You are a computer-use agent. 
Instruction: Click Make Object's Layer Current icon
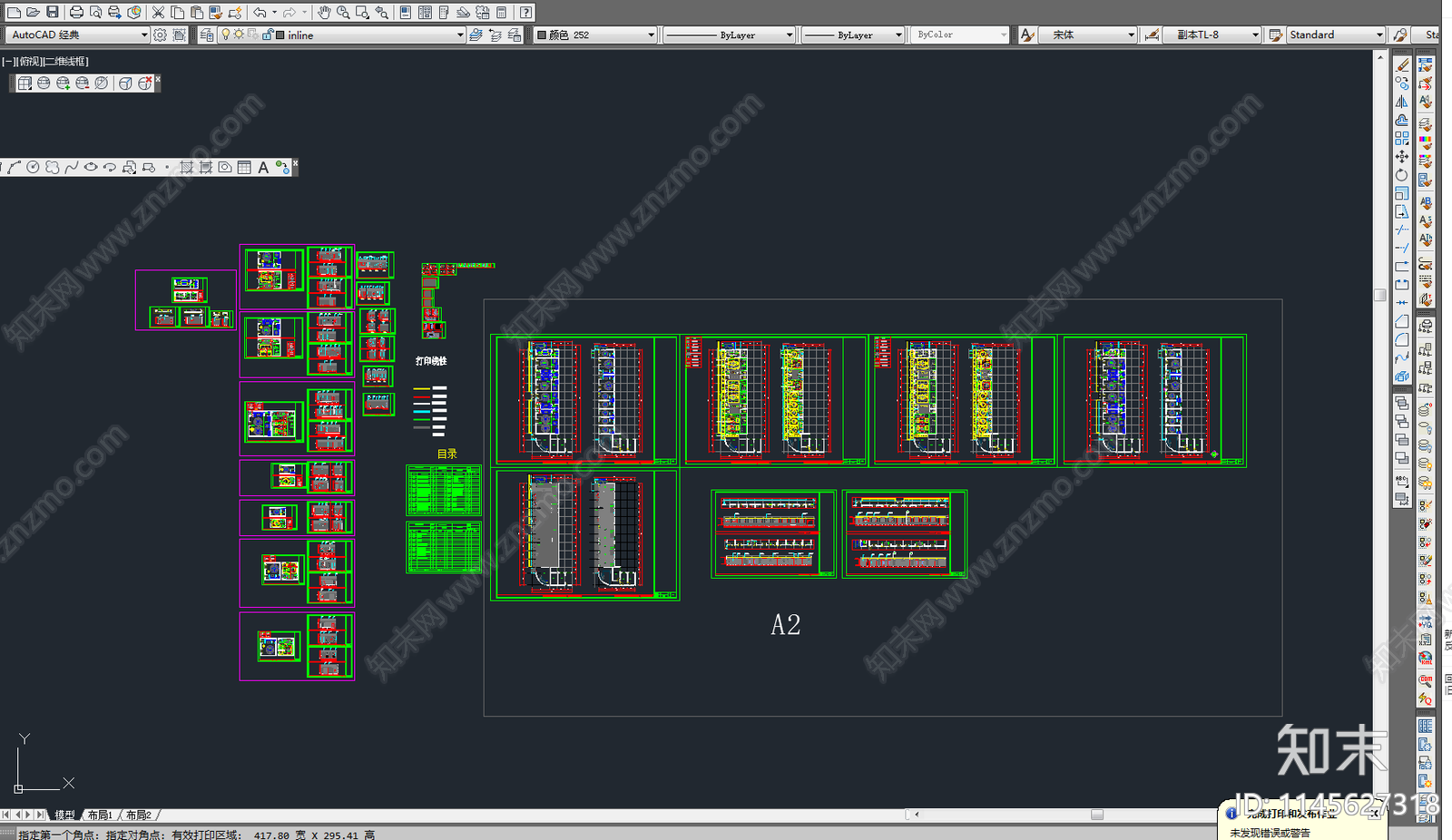pos(476,34)
